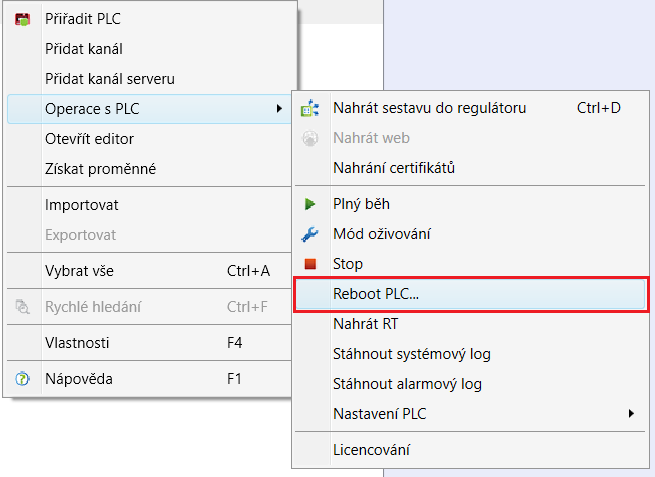Click the greyed Nahrát web globe icon
655x477 pixels.
[x=310, y=138]
